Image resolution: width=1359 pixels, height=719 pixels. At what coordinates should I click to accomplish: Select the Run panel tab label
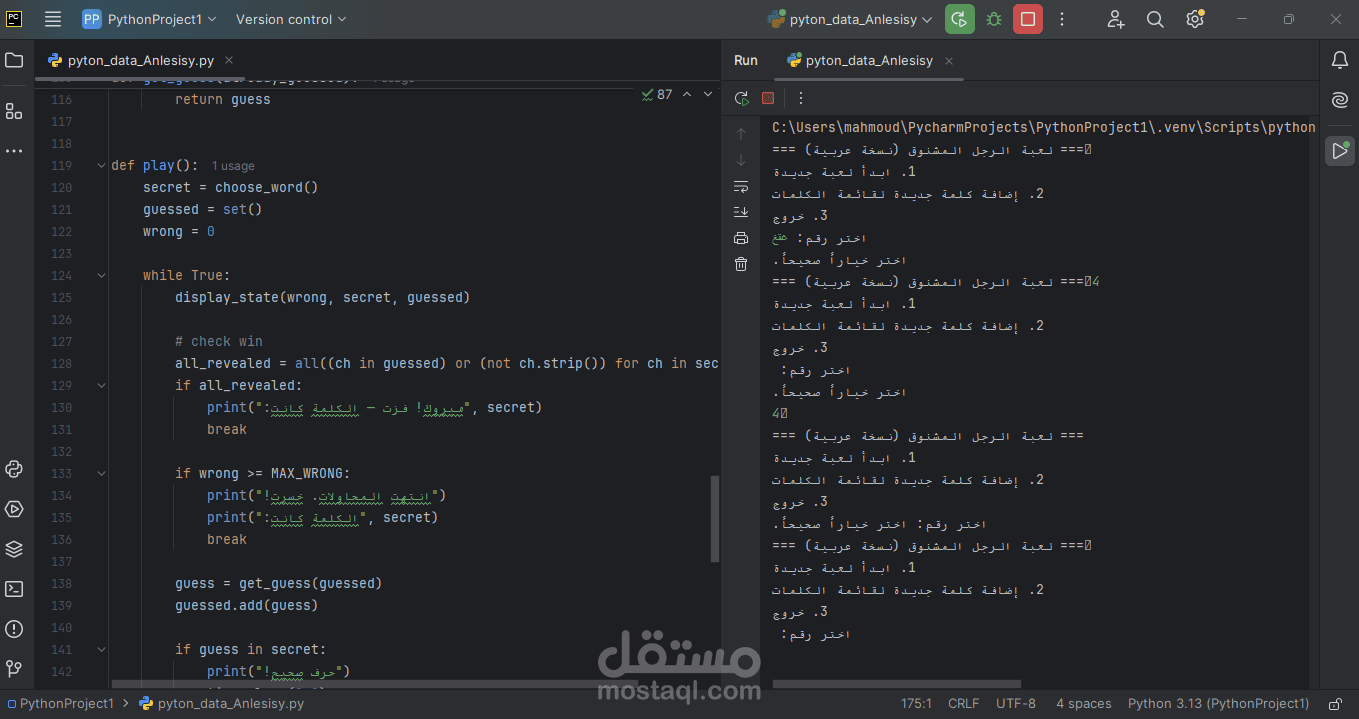click(x=746, y=60)
